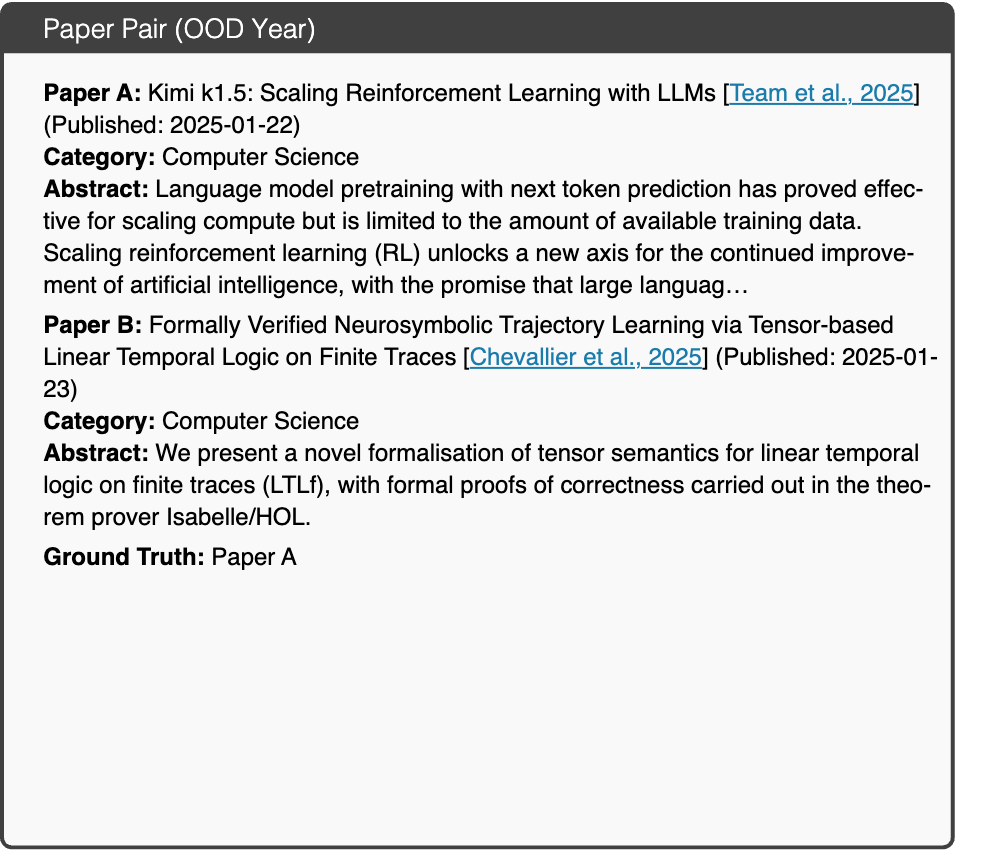Open the "Team et al., 2025" citation link

(x=822, y=93)
